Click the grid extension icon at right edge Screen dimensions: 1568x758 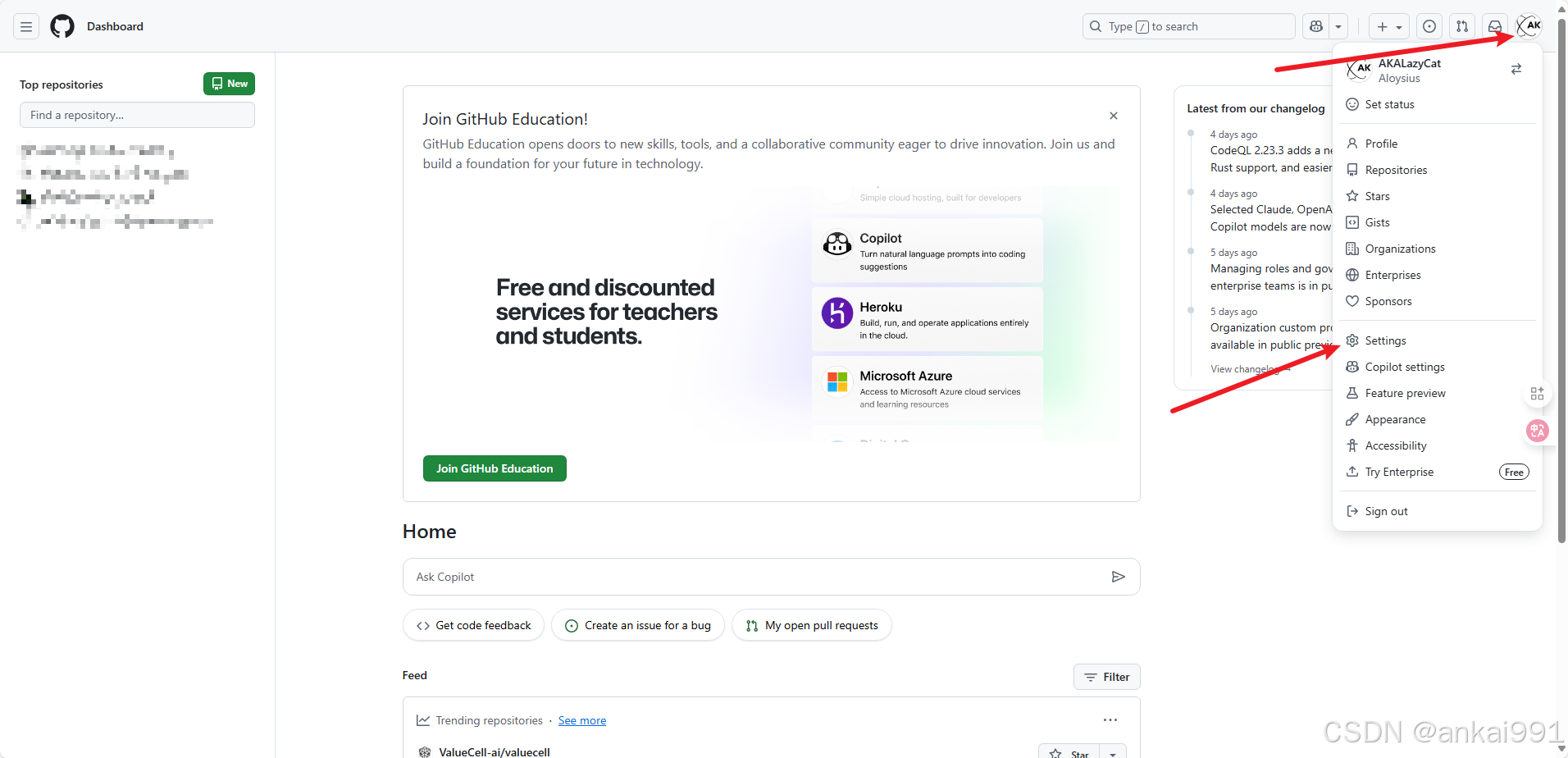(x=1537, y=394)
